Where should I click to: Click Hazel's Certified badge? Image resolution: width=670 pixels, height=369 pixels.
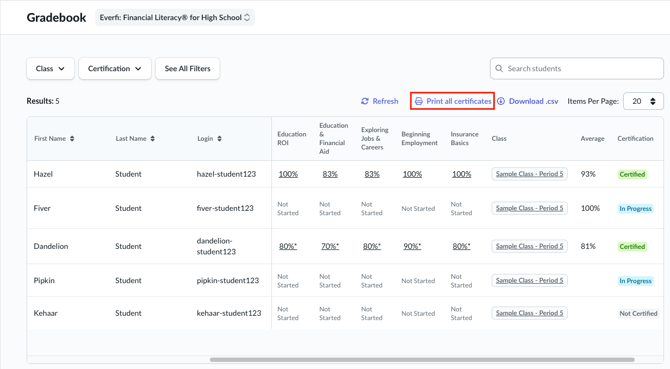click(x=632, y=174)
